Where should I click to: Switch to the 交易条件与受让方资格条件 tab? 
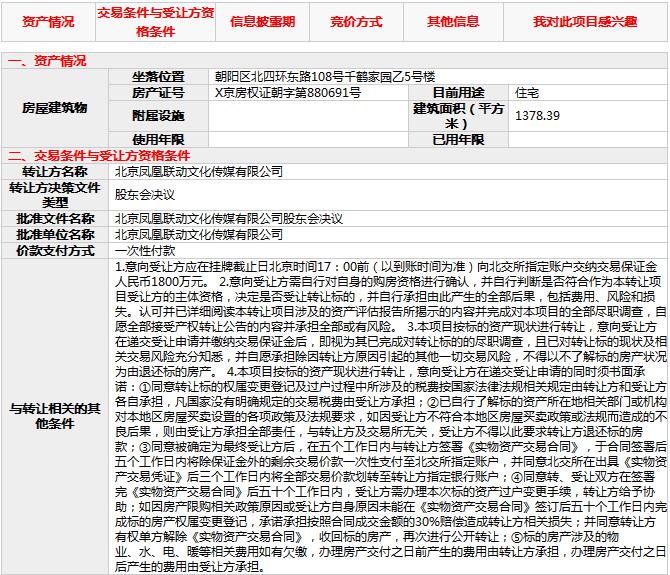tap(155, 21)
